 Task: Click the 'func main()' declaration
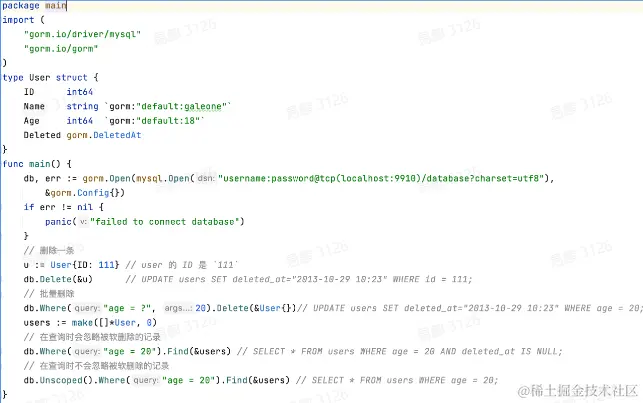coord(37,164)
